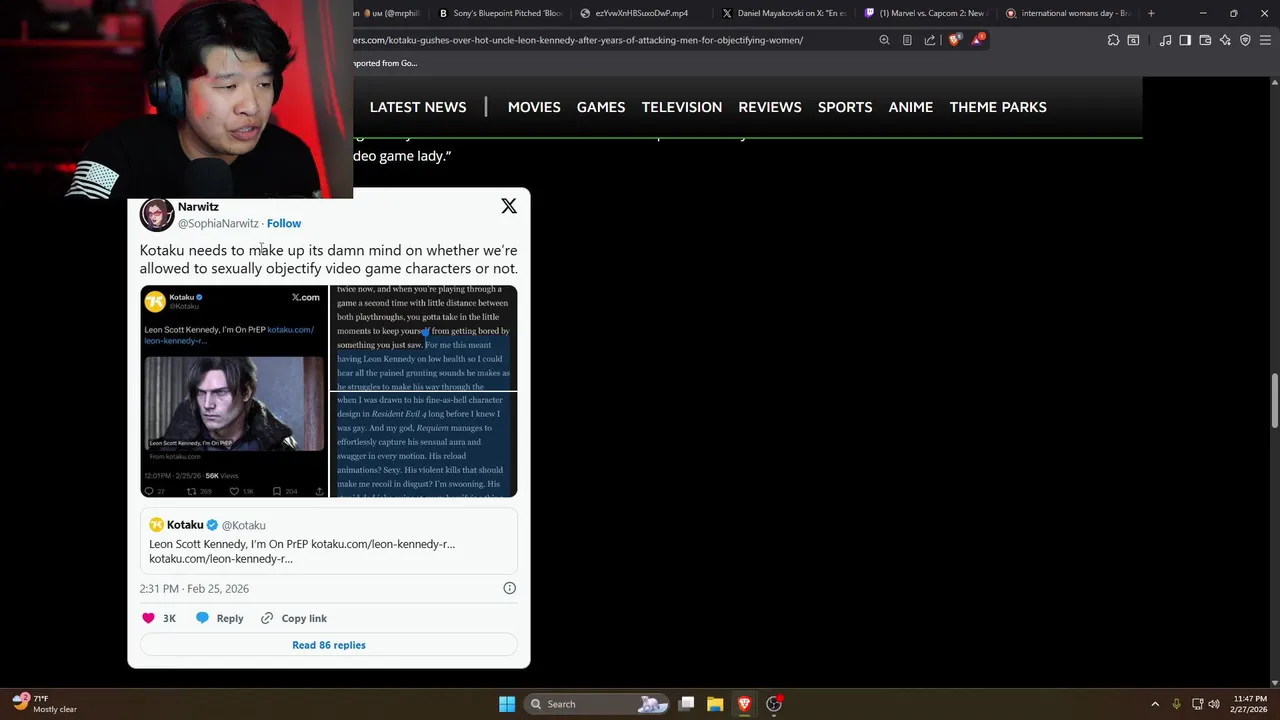This screenshot has height=720, width=1280.
Task: Close the embedded tweet via X logo
Action: pyautogui.click(x=509, y=206)
